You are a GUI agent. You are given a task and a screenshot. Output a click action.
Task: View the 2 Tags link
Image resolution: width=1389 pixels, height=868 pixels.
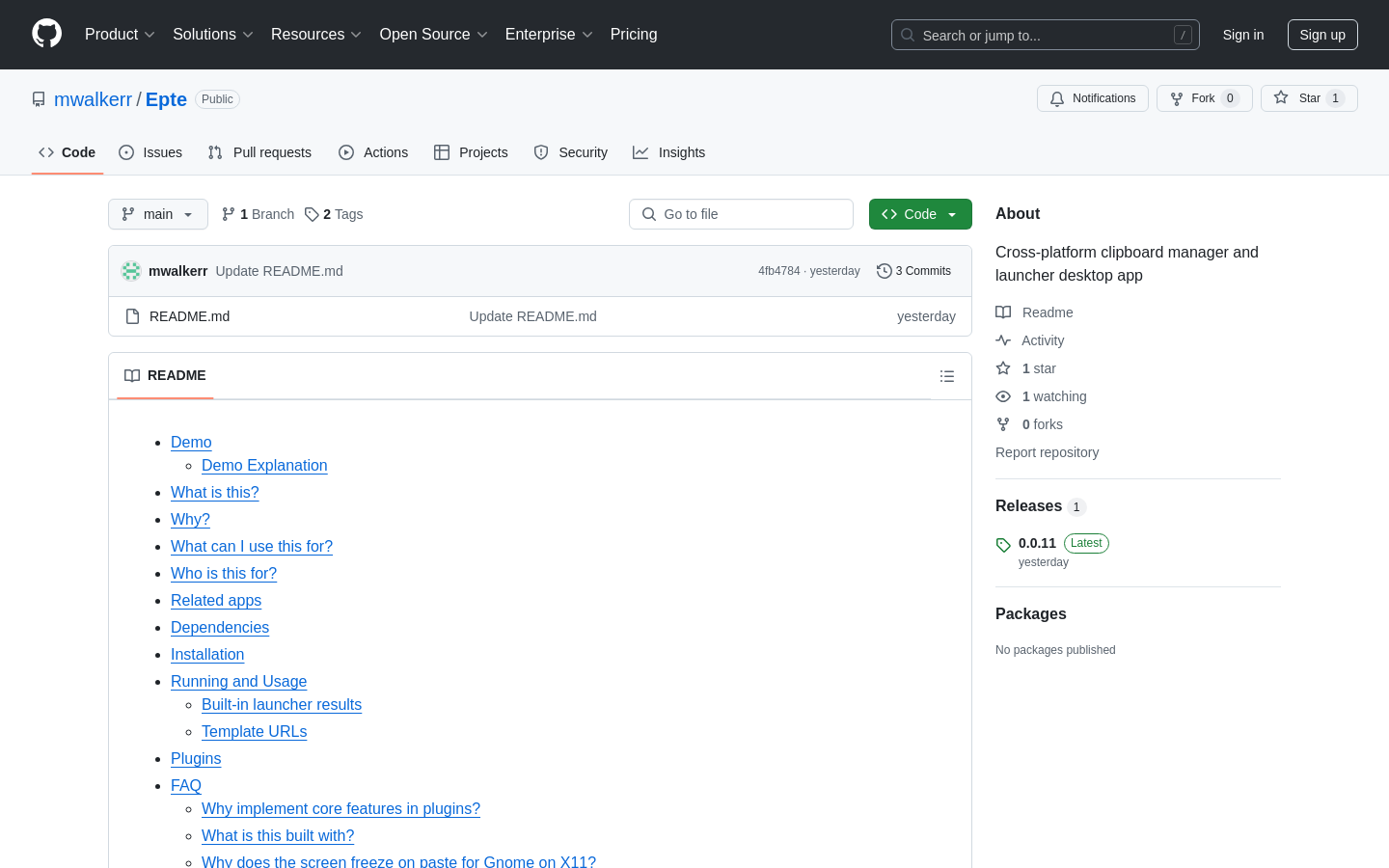pyautogui.click(x=334, y=214)
